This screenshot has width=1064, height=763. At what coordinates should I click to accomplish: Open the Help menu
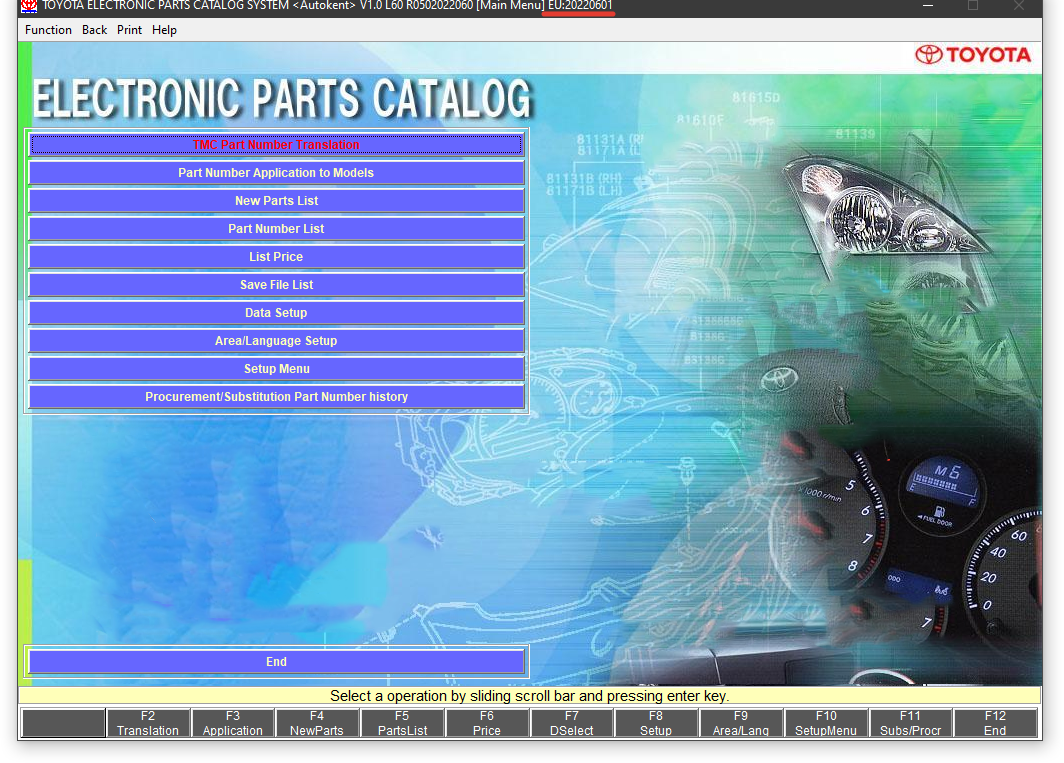pos(164,30)
